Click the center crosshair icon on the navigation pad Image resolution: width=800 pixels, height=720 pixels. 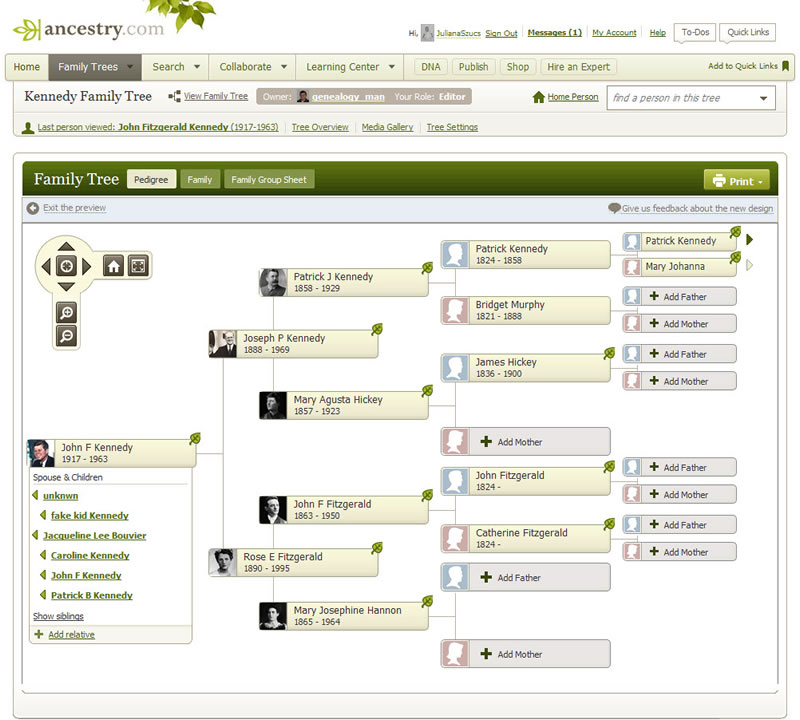pos(64,265)
